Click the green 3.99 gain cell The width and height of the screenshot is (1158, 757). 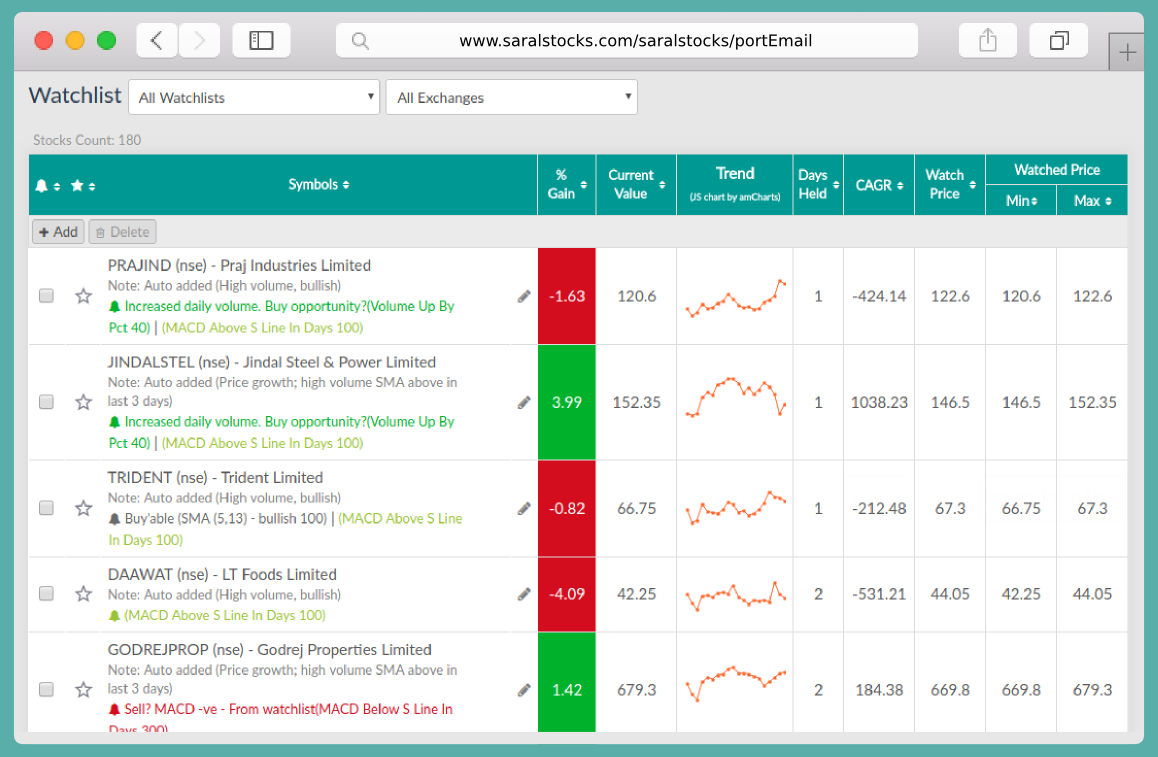tap(566, 403)
